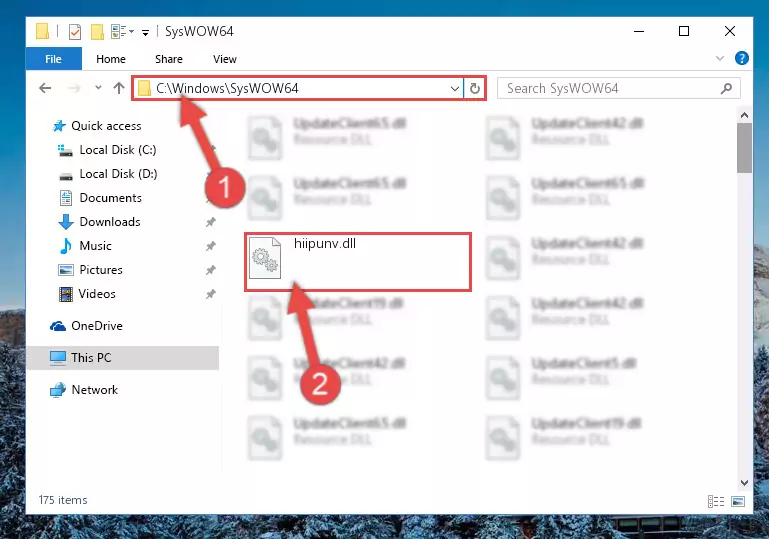Minimize the SysWOW64 window

639,31
